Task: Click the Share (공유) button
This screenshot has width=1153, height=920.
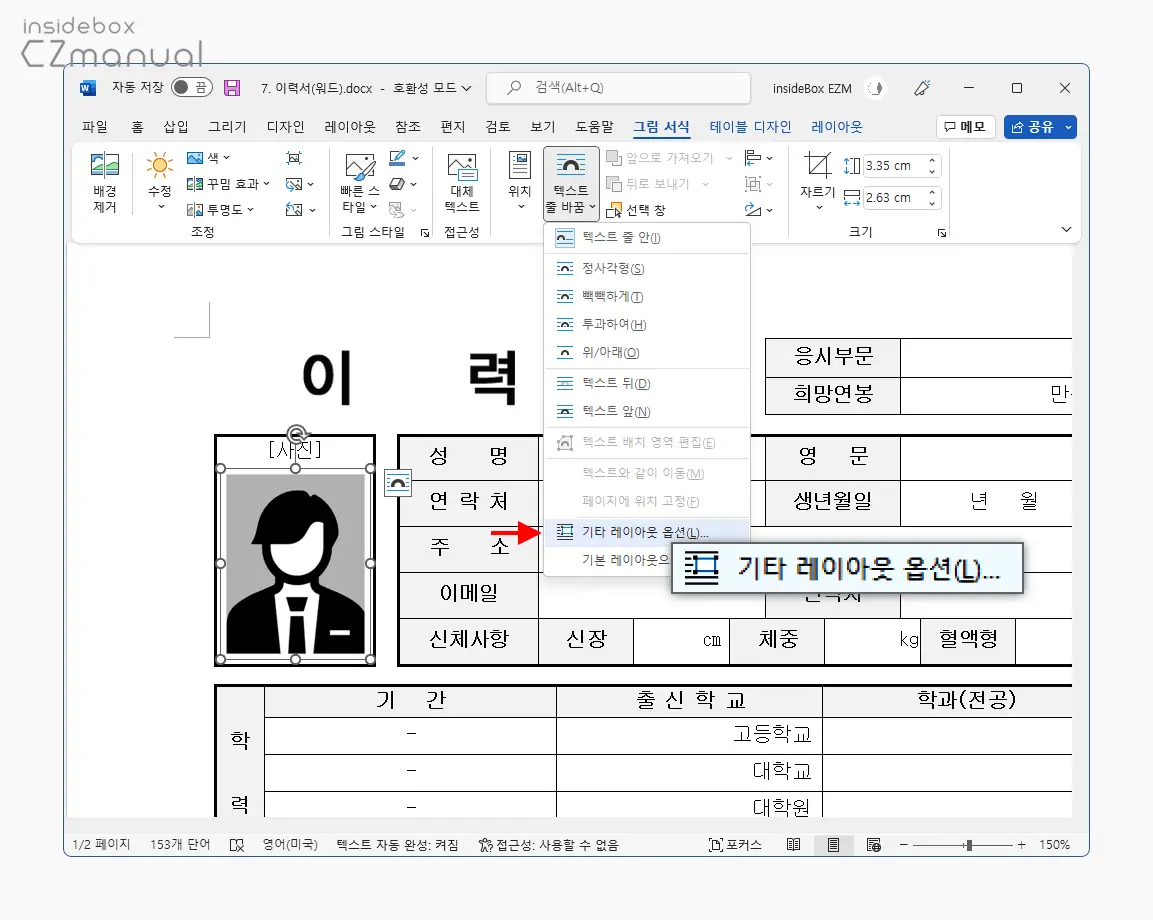Action: 1032,127
